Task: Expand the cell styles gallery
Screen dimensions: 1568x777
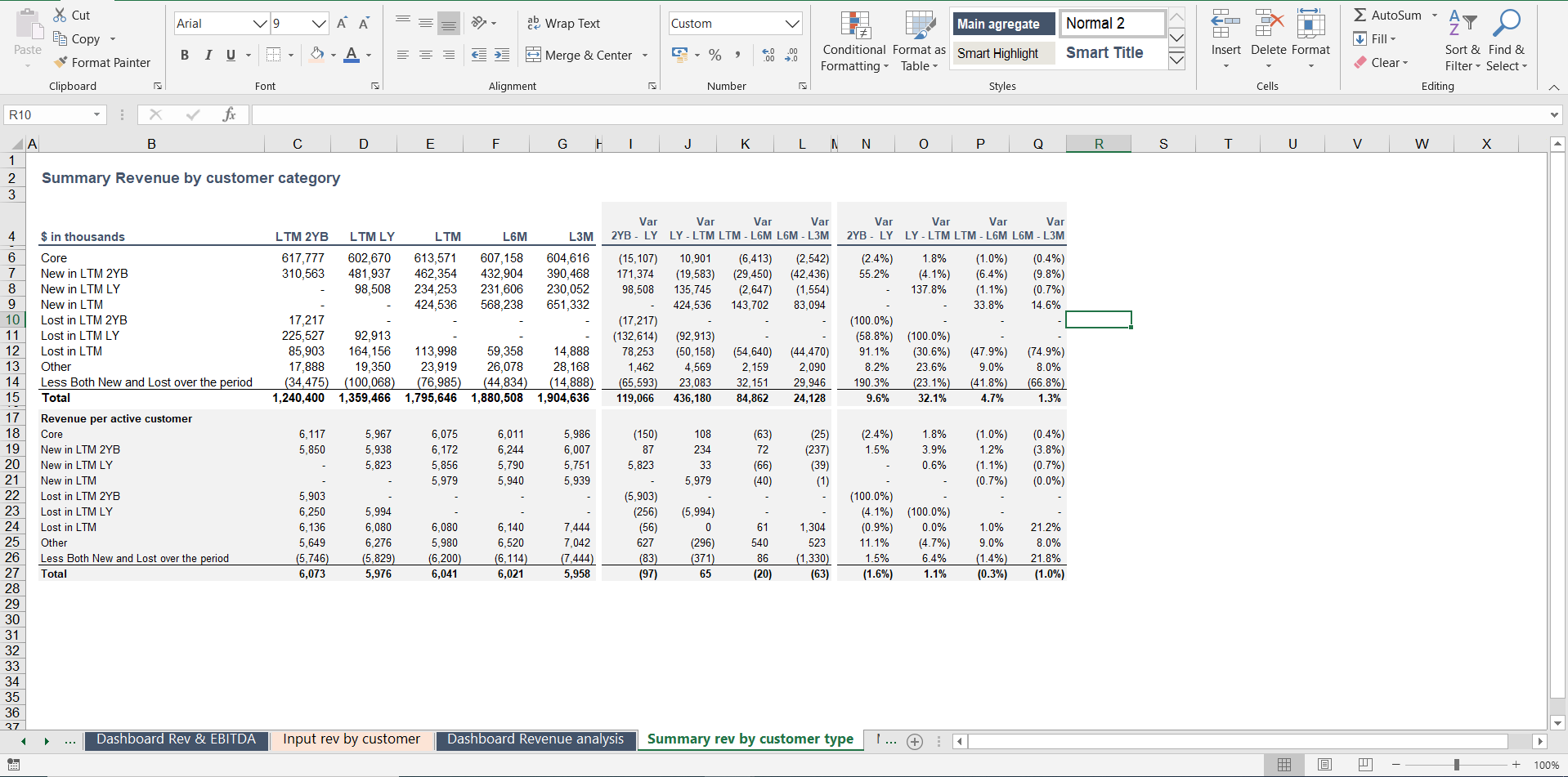Action: (1176, 60)
